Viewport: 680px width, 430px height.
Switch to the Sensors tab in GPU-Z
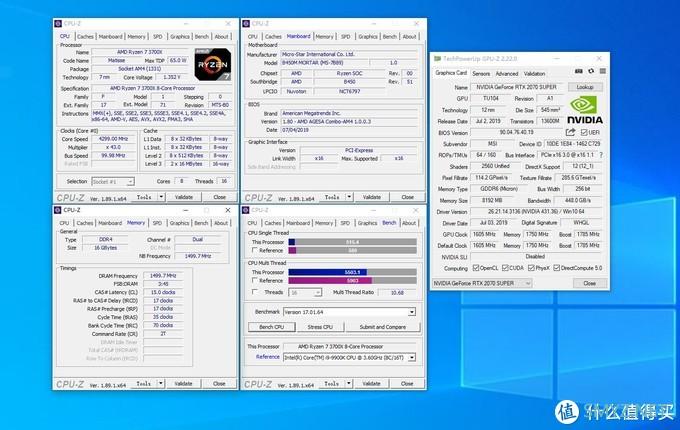(x=481, y=74)
